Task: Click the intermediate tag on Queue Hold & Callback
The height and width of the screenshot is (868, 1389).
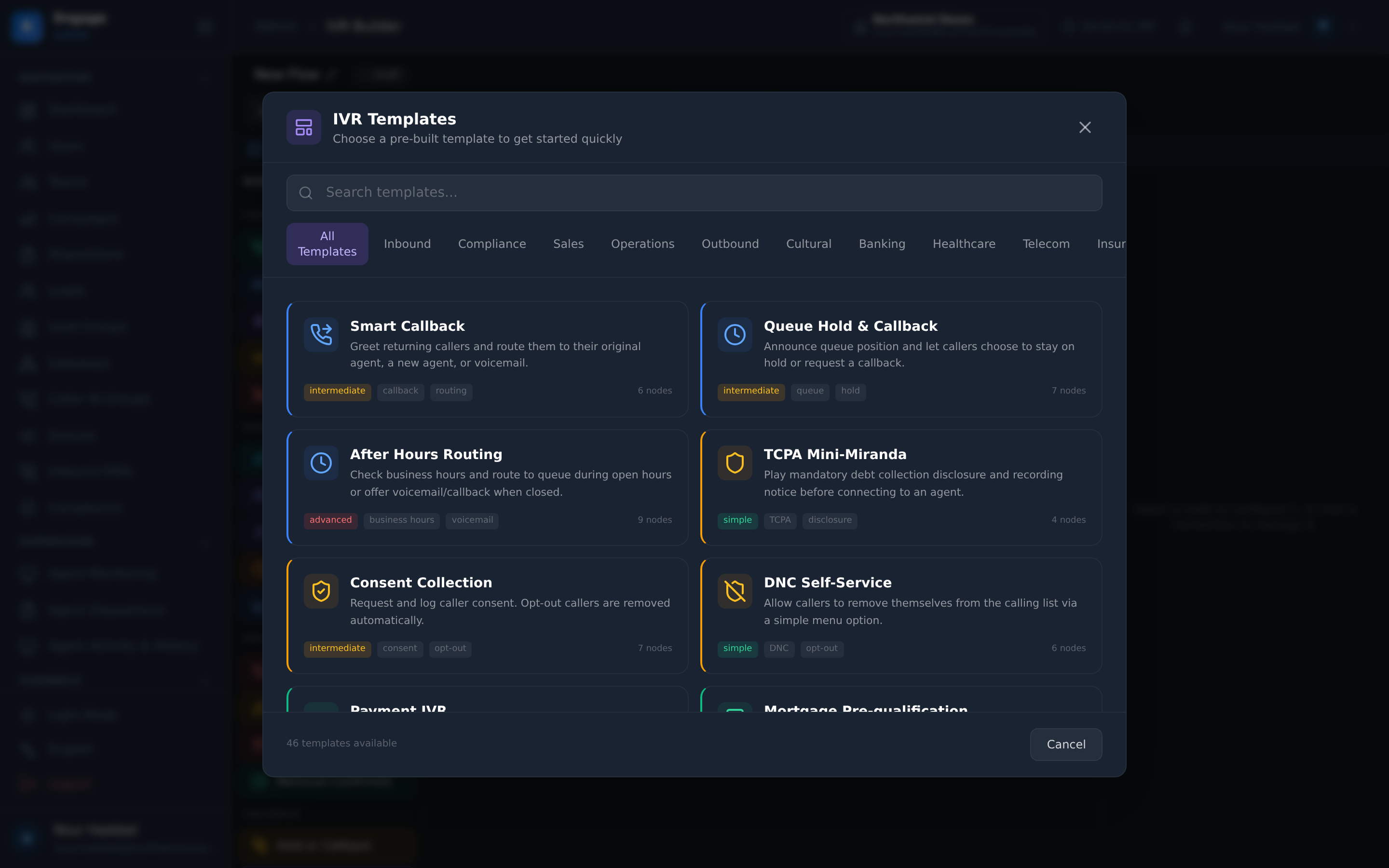Action: click(x=751, y=391)
